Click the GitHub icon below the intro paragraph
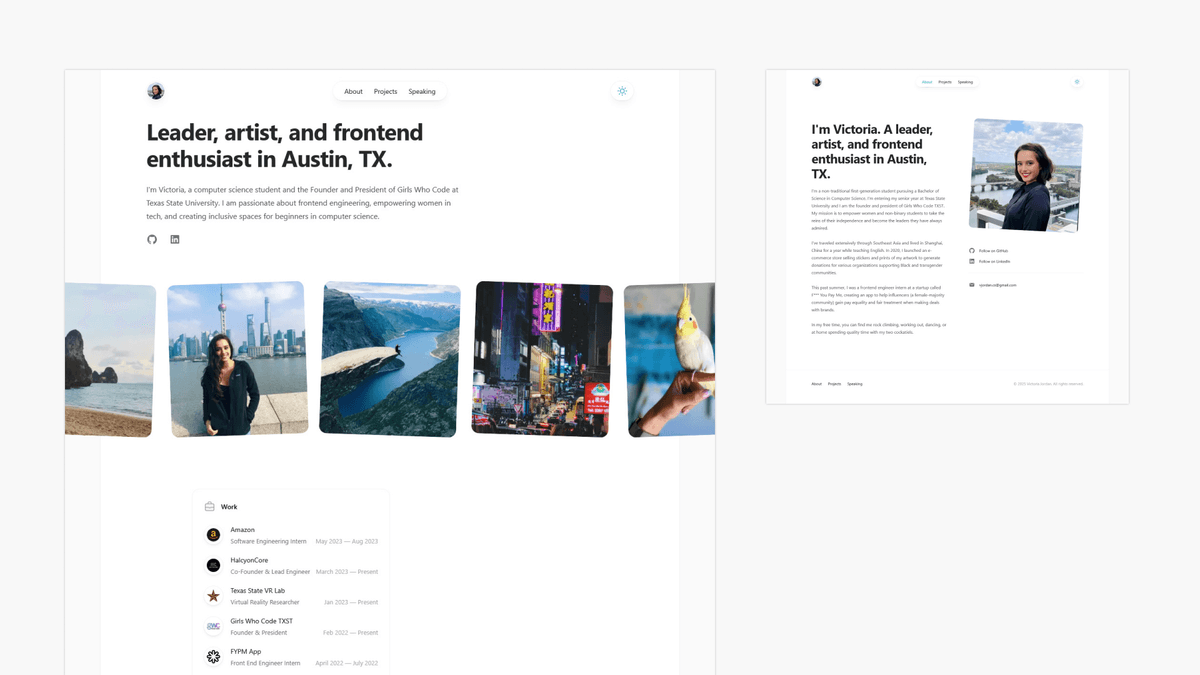The height and width of the screenshot is (675, 1200). 152,239
